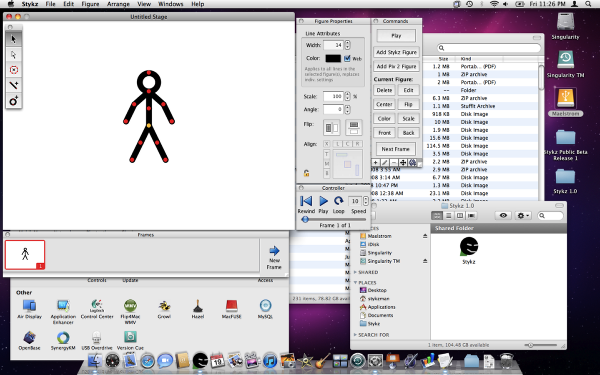Expand the SHARED section in sidebar
The height and width of the screenshot is (375, 600).
click(x=355, y=272)
